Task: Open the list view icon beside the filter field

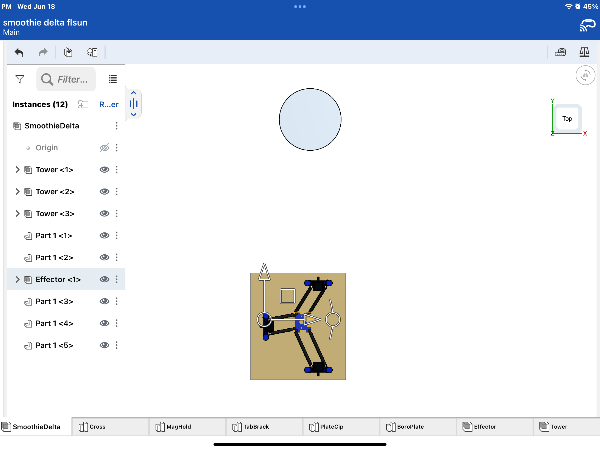Action: pos(113,79)
